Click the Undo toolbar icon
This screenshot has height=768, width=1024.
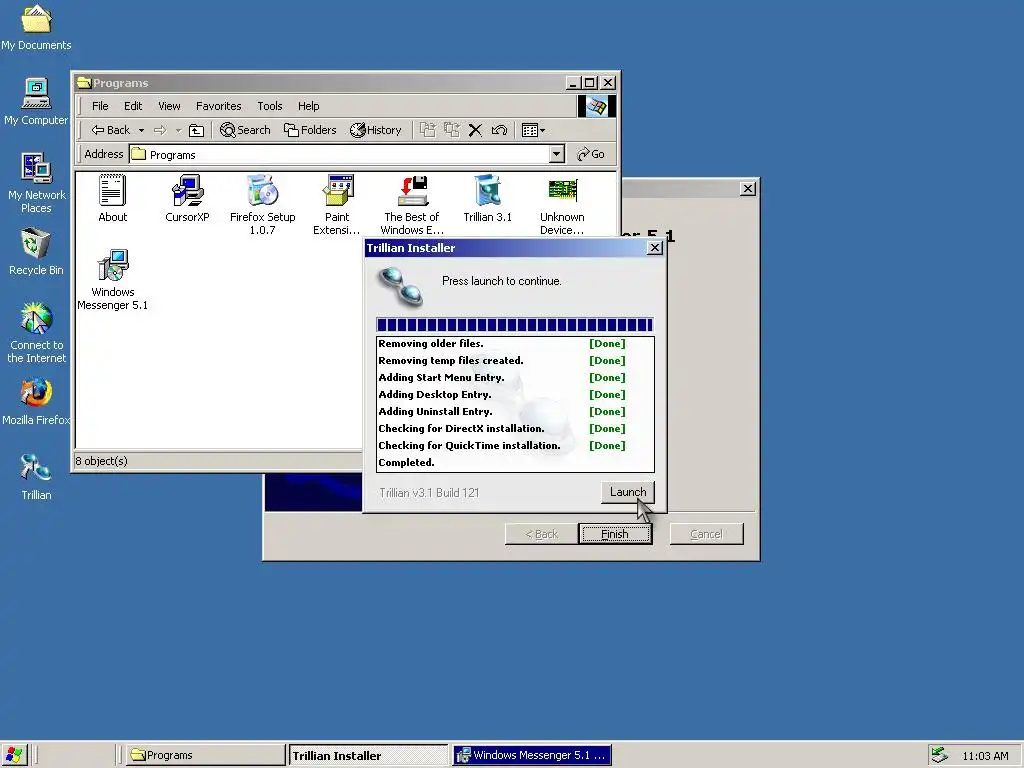pyautogui.click(x=500, y=130)
